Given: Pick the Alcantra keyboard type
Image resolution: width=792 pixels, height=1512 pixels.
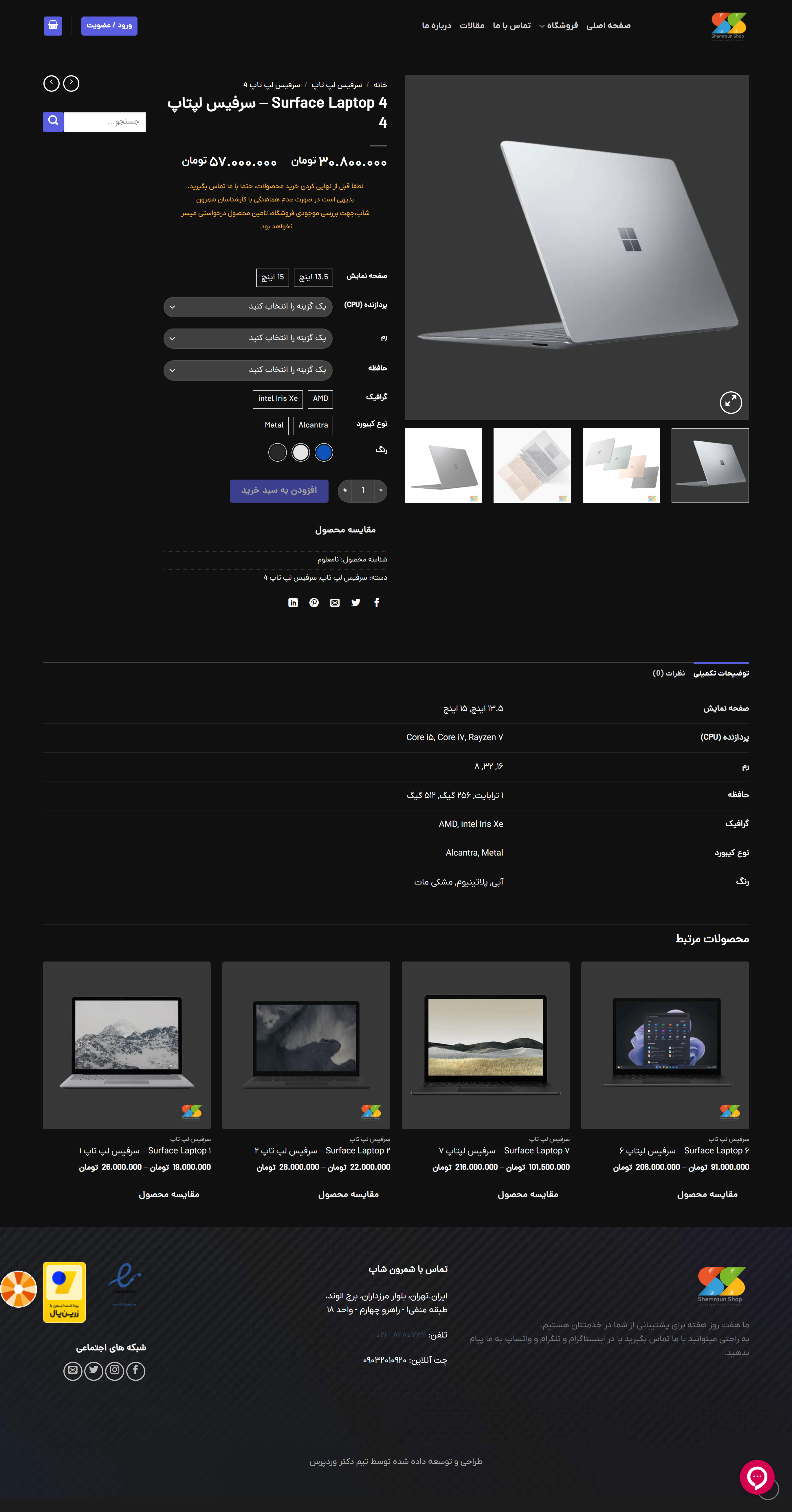Looking at the screenshot, I should click(x=313, y=425).
